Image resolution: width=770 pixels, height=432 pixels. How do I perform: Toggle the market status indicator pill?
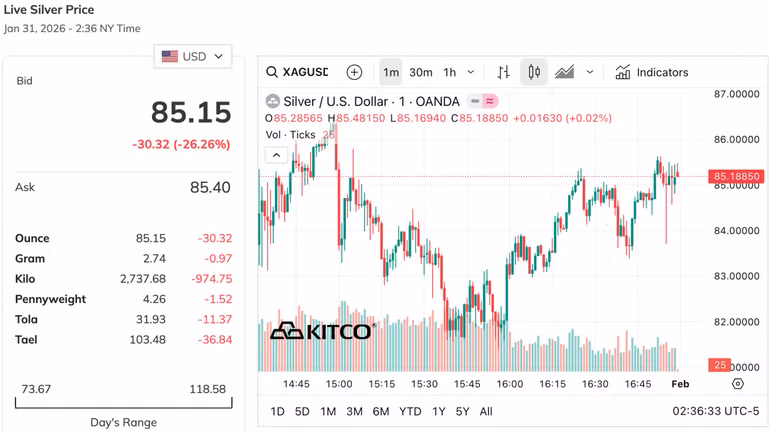pyautogui.click(x=485, y=101)
